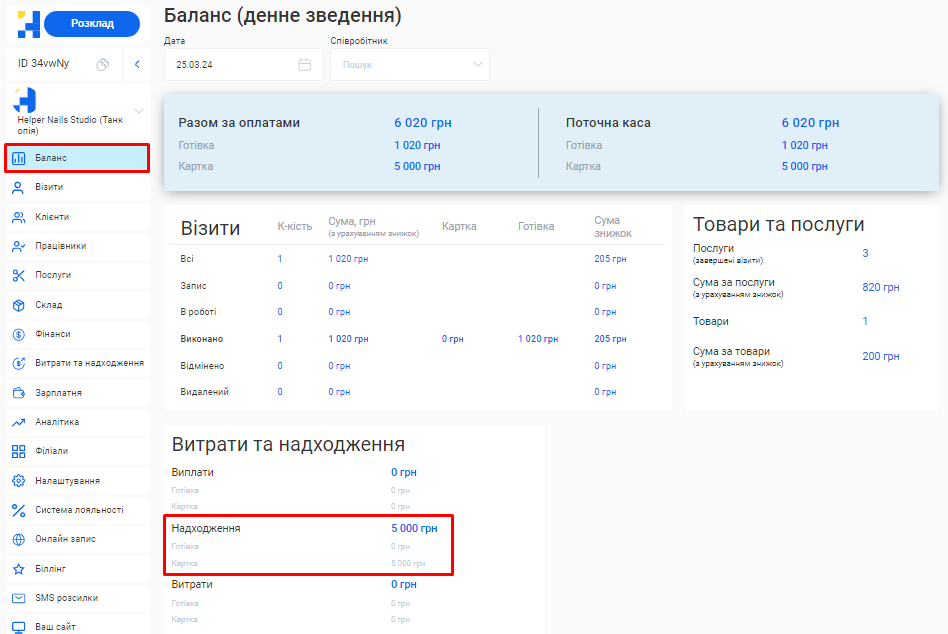Click the 5 000 грн Надходження amount
The height and width of the screenshot is (634, 948).
point(414,528)
